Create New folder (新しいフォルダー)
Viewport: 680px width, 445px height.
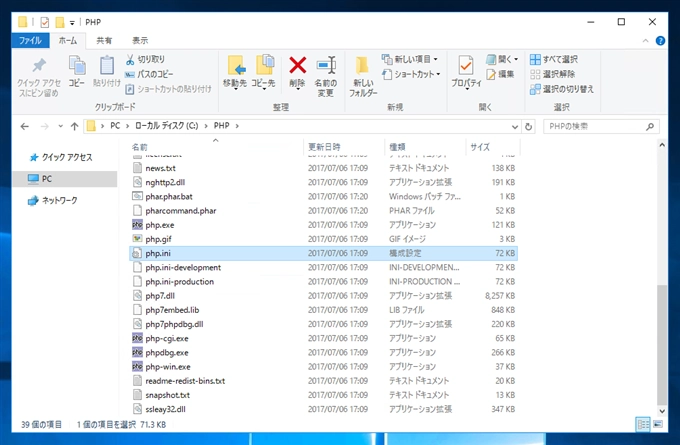363,76
